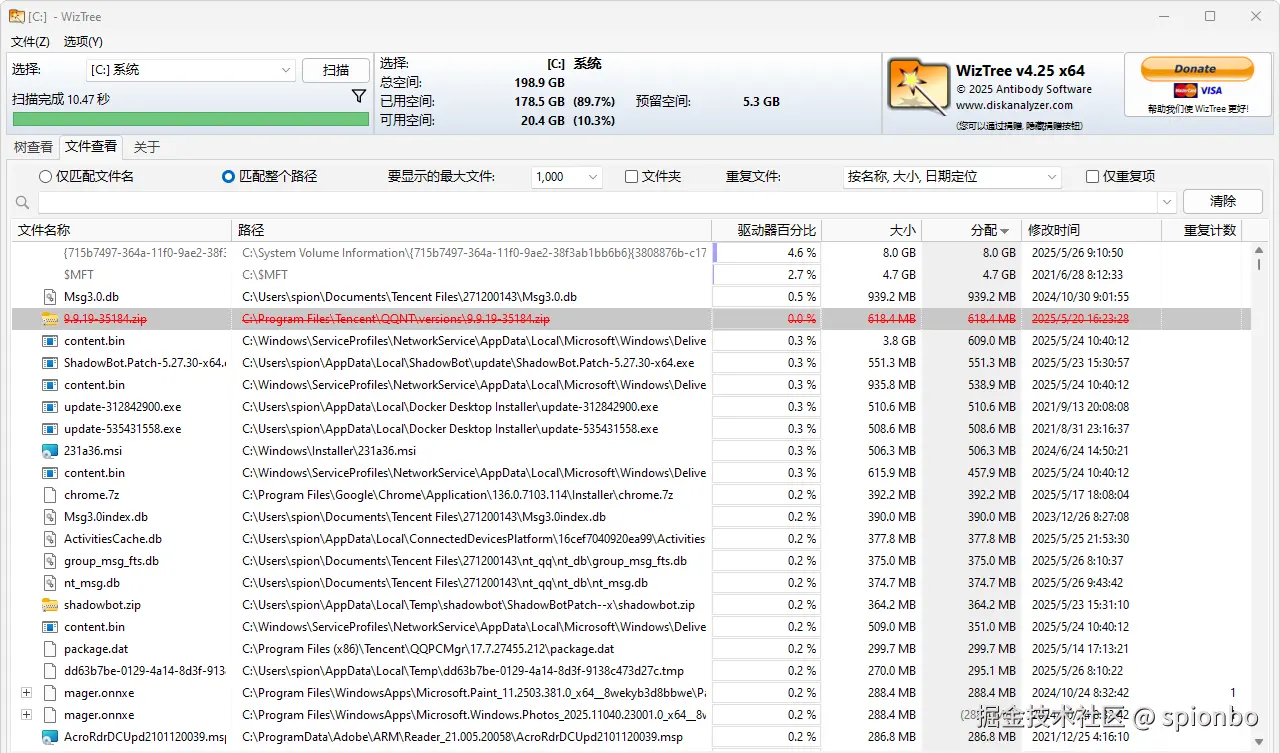
Task: Click the filter funnel icon
Action: point(359,97)
